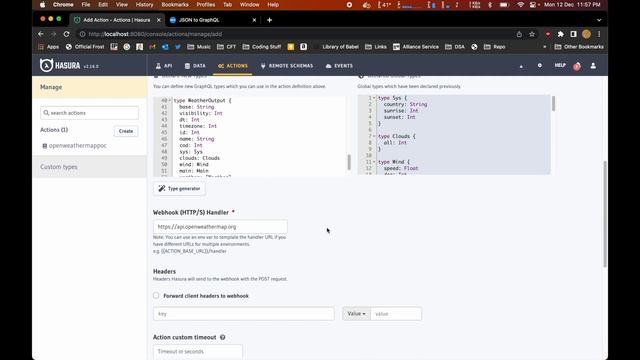Open the Help menu in Hasura
Viewport: 640px width, 360px height.
click(560, 65)
